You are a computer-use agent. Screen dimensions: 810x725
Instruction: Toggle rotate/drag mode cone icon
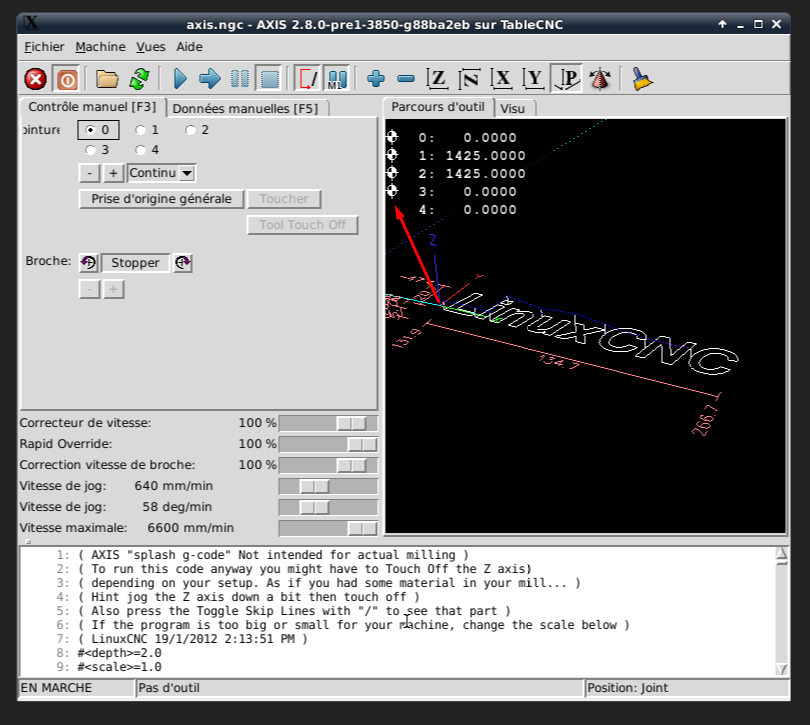600,79
